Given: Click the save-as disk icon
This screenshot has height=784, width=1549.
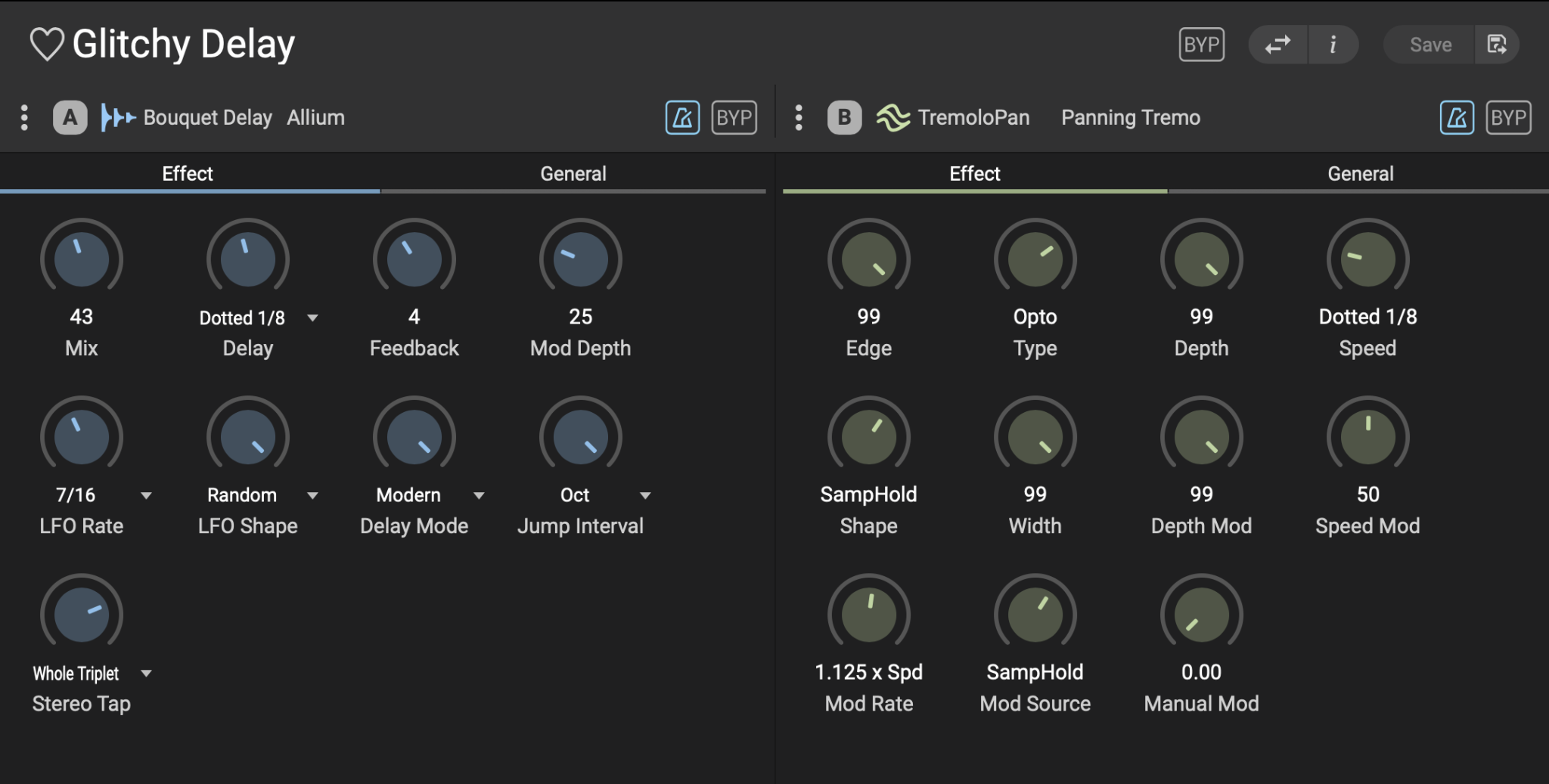Looking at the screenshot, I should pyautogui.click(x=1497, y=45).
